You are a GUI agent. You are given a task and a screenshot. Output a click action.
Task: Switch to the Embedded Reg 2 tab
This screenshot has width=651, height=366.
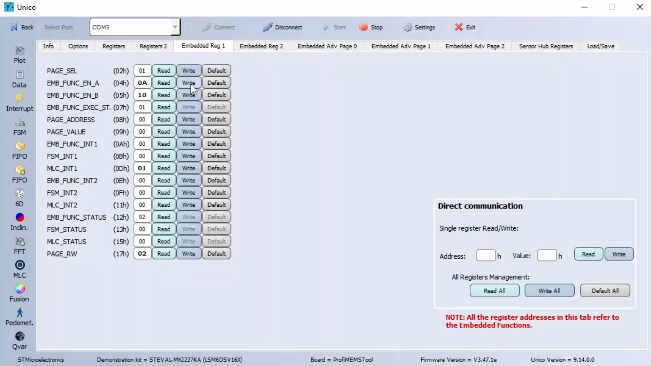pos(261,46)
